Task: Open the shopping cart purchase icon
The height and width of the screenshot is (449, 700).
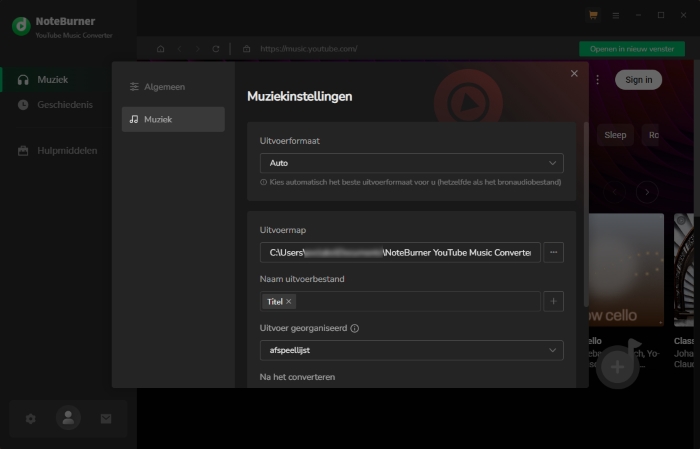Action: (x=593, y=16)
